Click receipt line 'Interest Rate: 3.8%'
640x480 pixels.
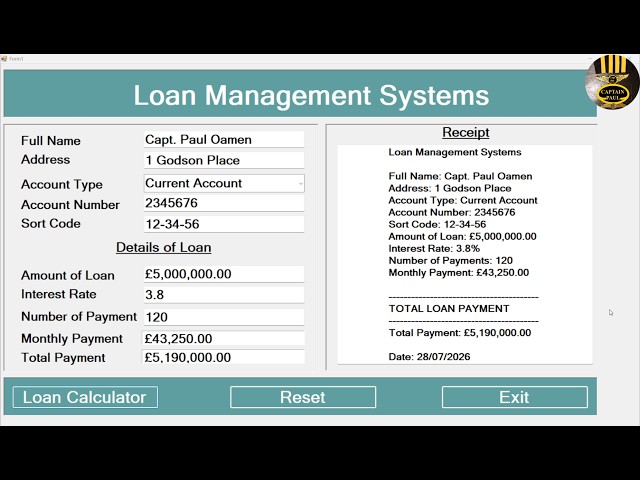point(434,249)
